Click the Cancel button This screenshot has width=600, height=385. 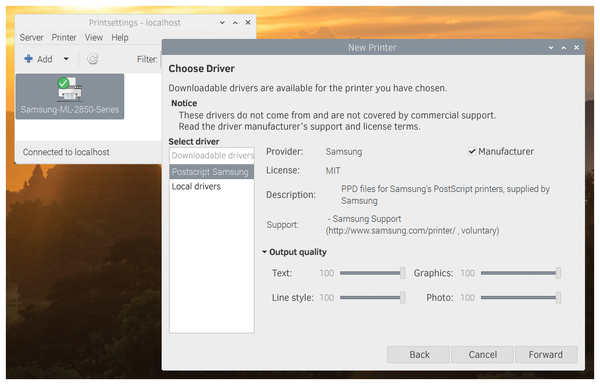click(483, 355)
